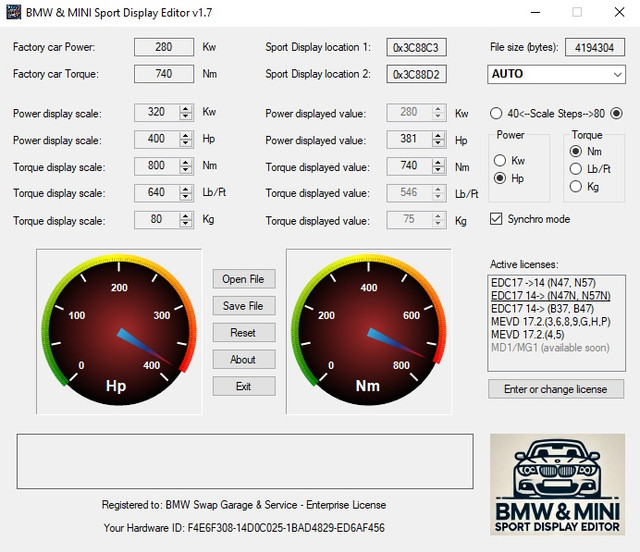The height and width of the screenshot is (552, 640).
Task: Decrease Power displayed value Hp with down arrow
Action: tap(438, 143)
